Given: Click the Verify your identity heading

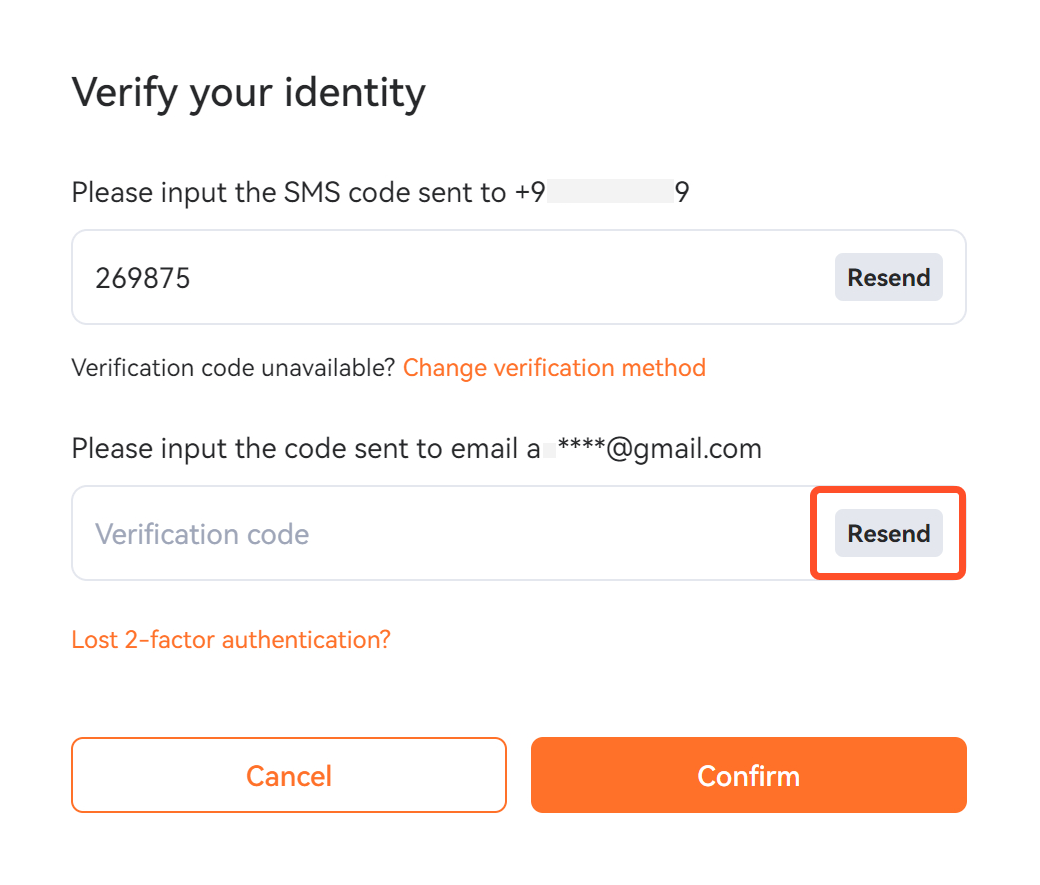Looking at the screenshot, I should click(x=249, y=93).
